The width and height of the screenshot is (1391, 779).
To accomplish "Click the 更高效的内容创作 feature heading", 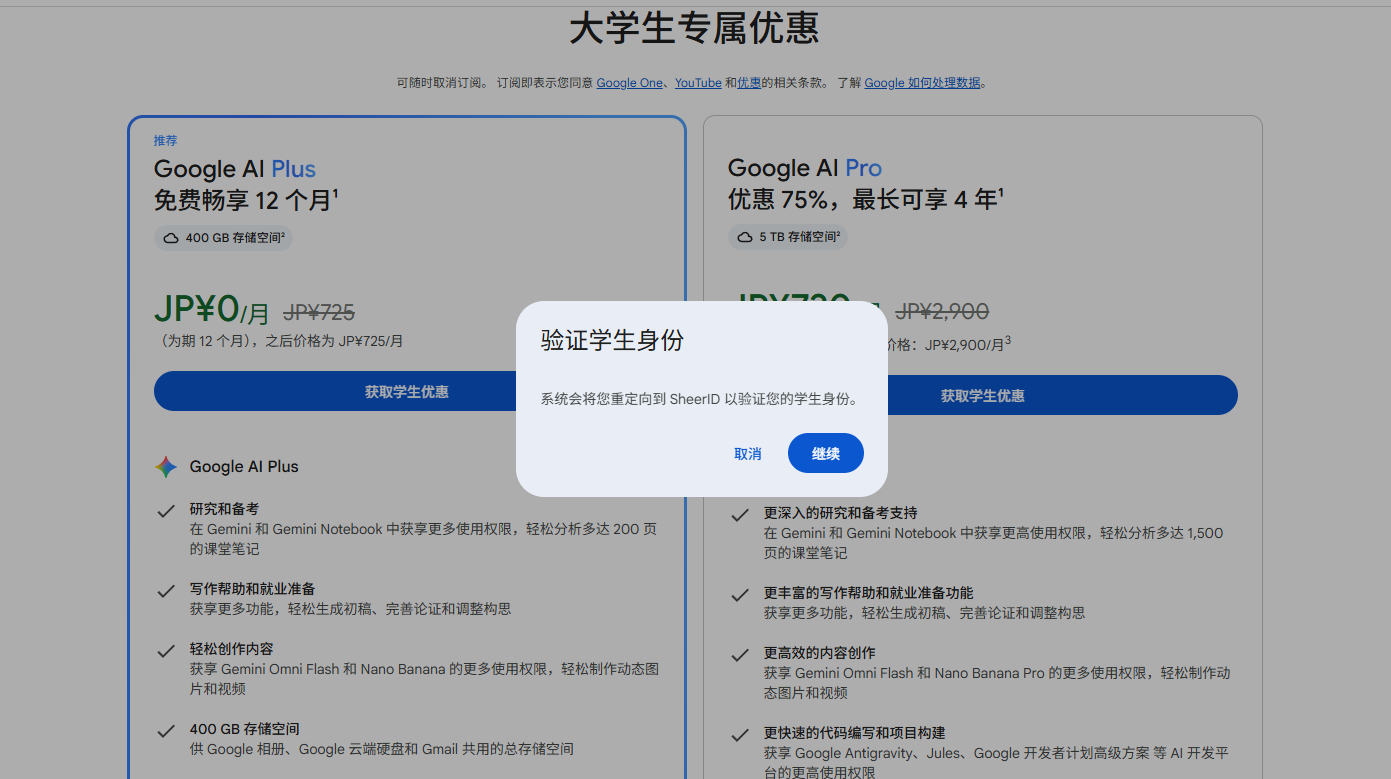I will 820,653.
